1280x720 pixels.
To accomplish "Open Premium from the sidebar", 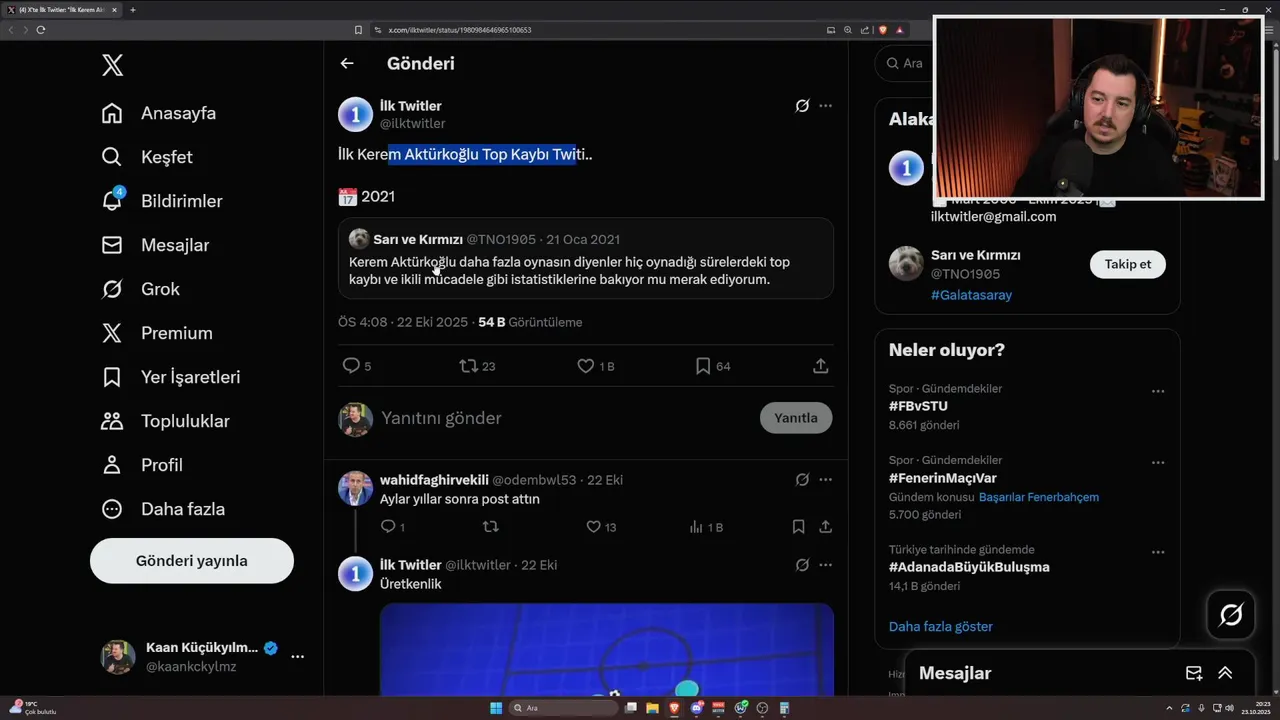I will [157, 333].
